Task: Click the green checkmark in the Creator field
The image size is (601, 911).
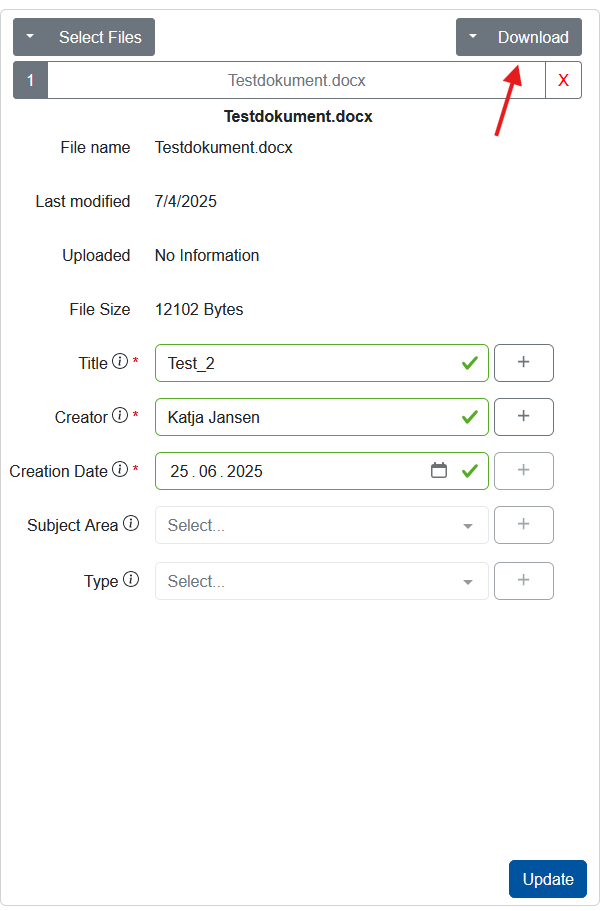Action: pyautogui.click(x=469, y=417)
